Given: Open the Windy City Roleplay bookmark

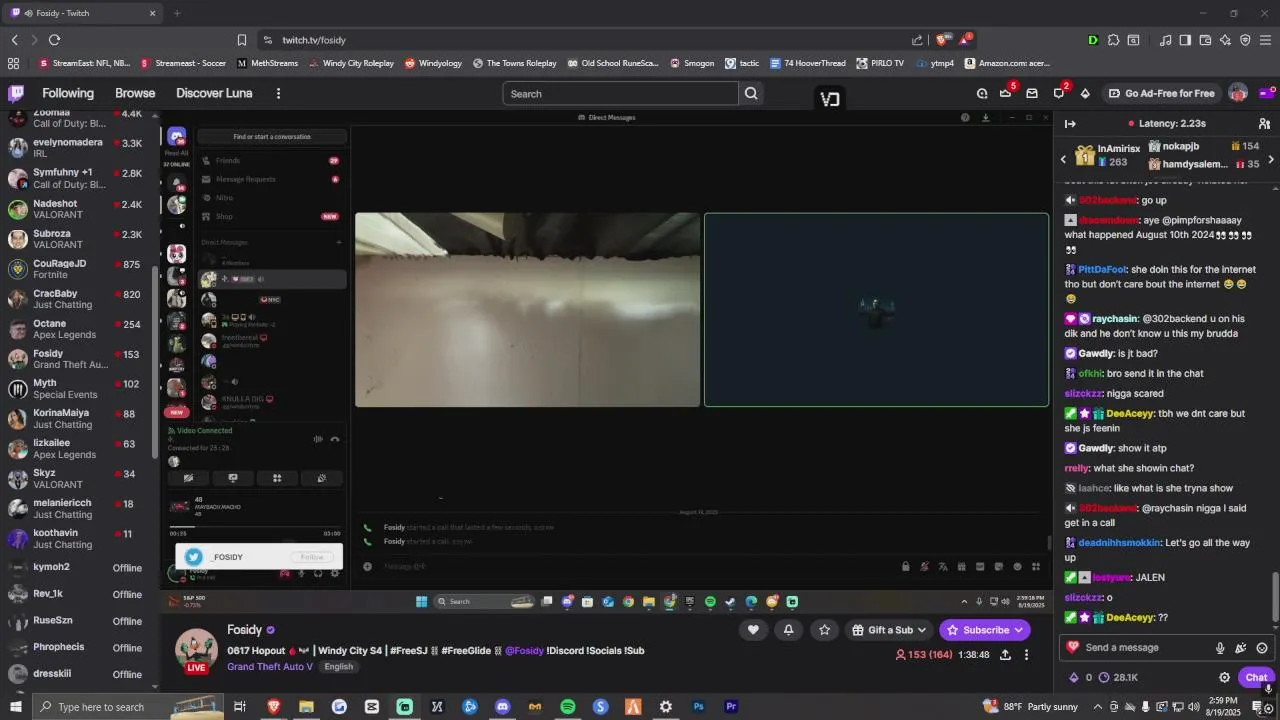Looking at the screenshot, I should coord(351,63).
